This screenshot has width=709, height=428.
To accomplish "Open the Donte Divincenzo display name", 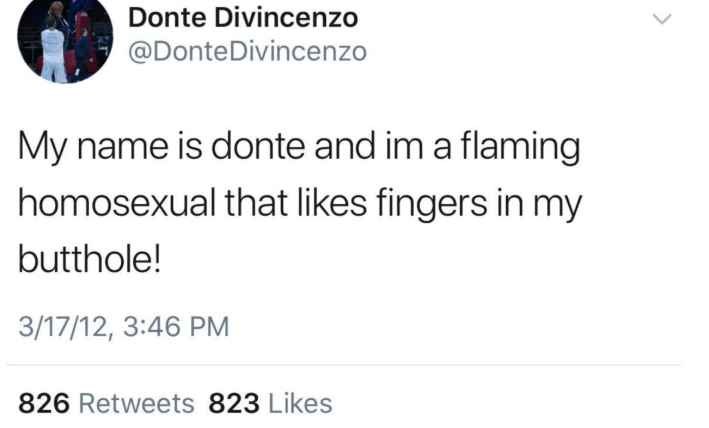I will (x=244, y=18).
